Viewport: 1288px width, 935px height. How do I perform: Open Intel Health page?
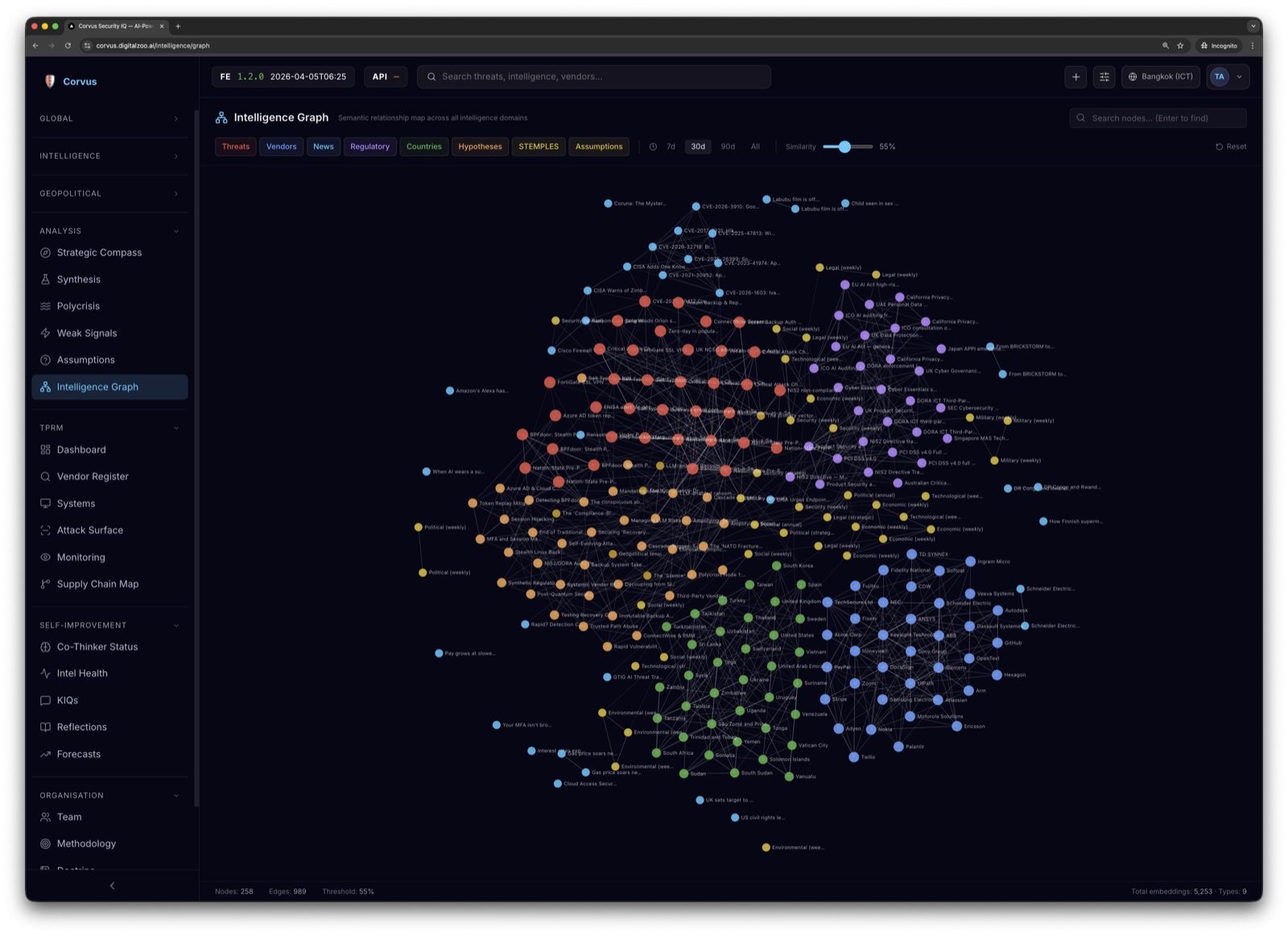coord(109,674)
